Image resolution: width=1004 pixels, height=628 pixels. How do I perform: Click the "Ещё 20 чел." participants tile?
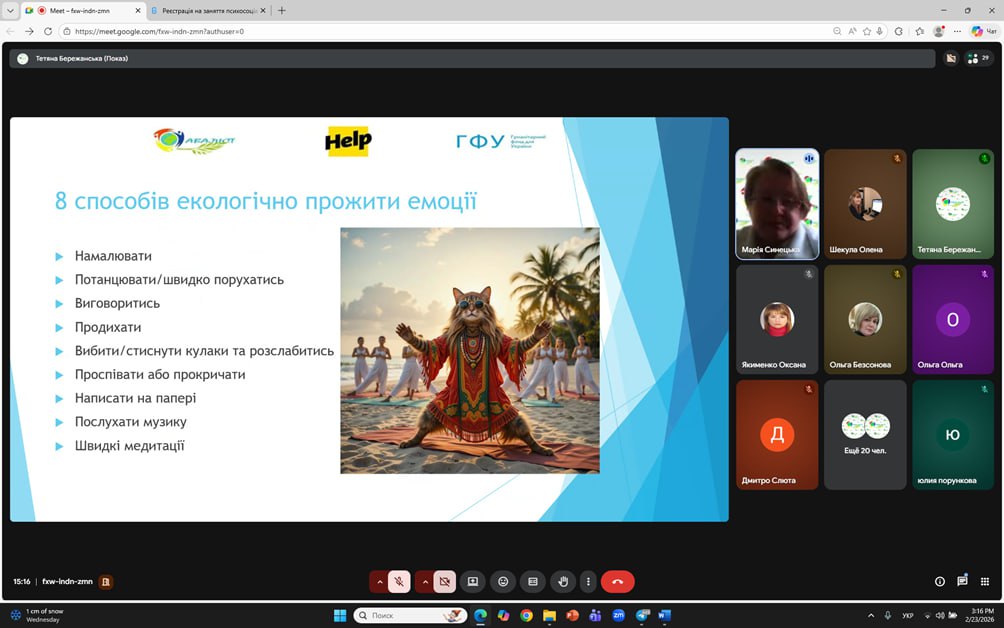coord(865,435)
